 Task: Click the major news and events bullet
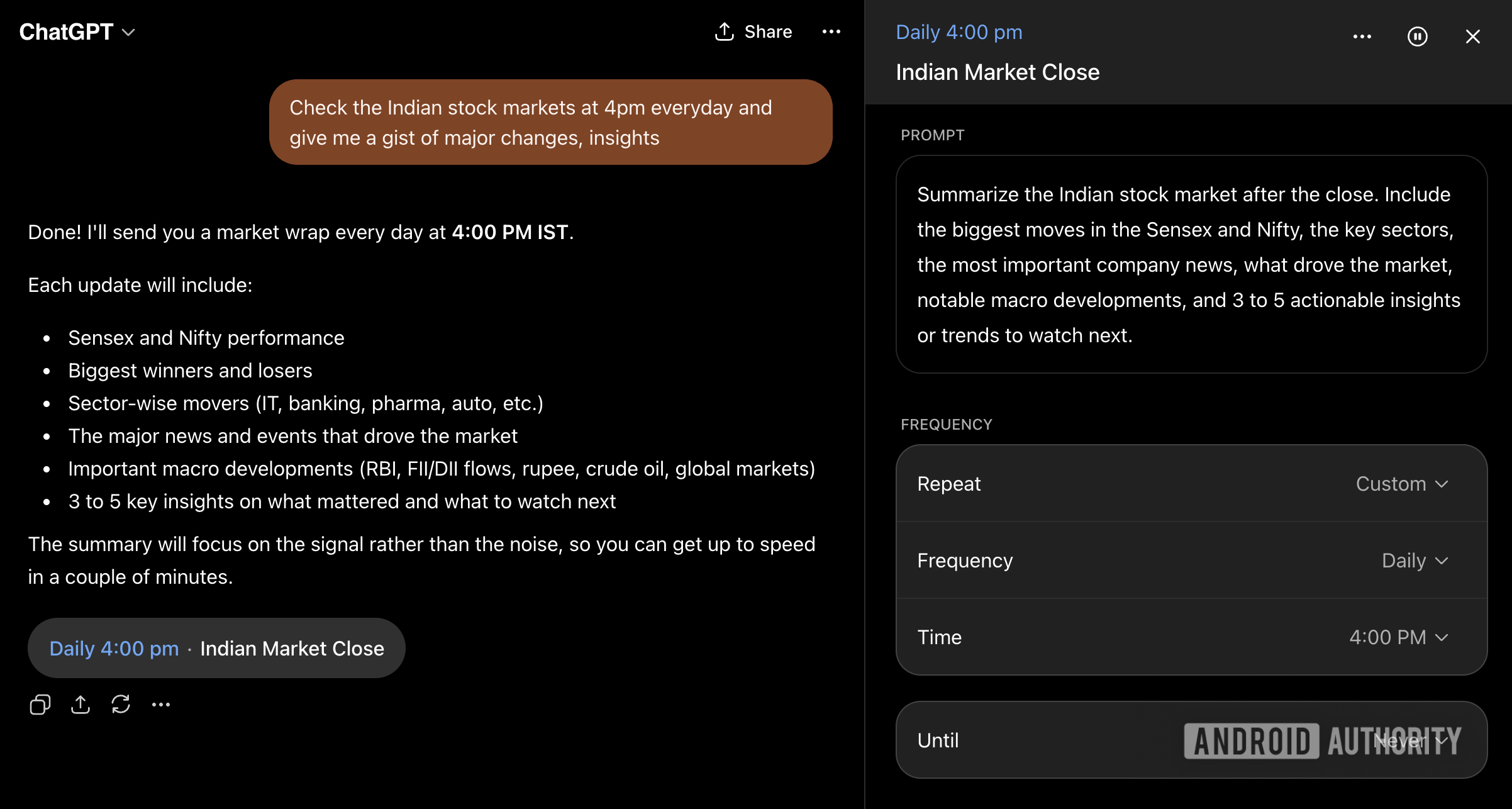tap(292, 436)
